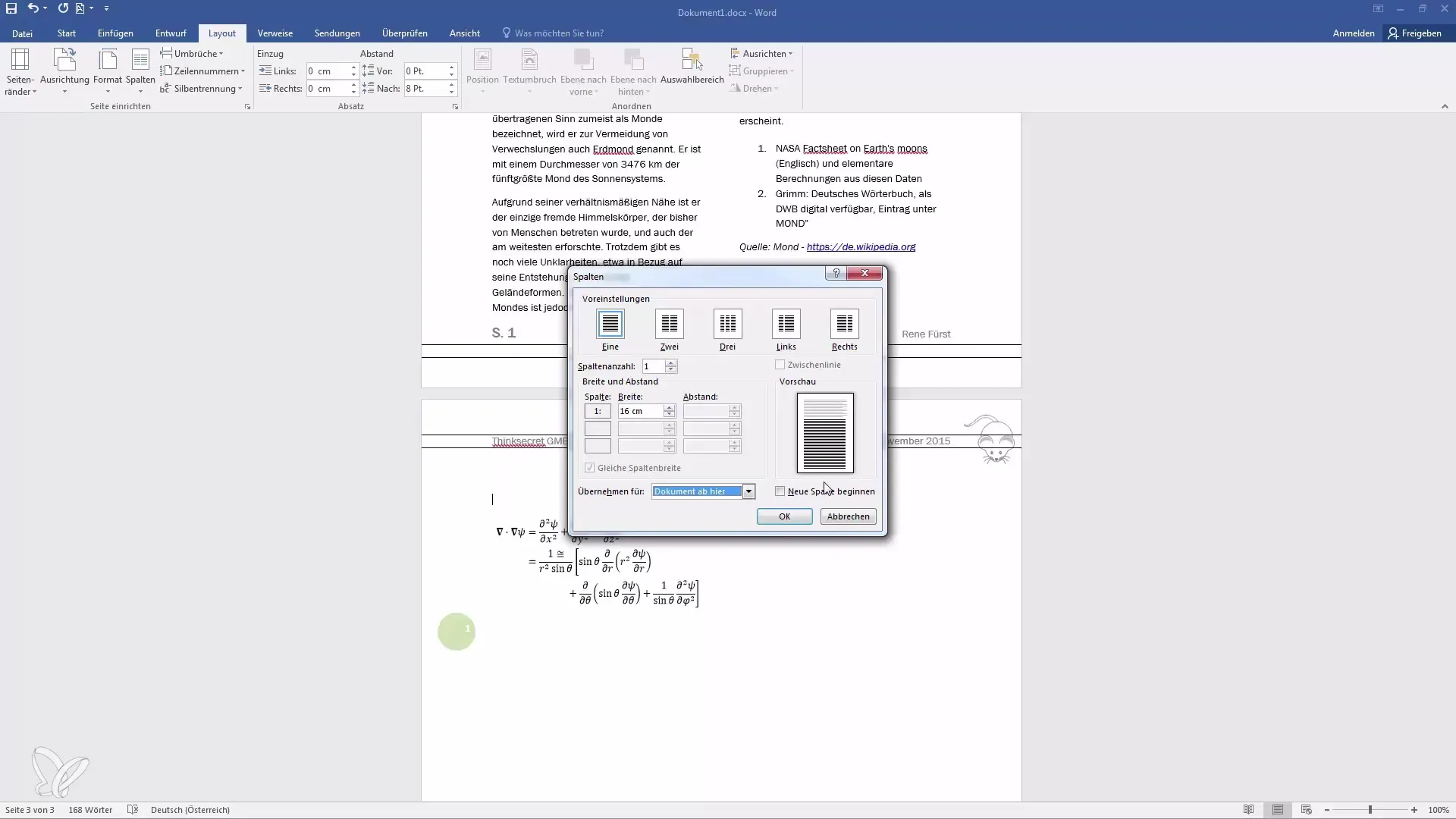Open Ausrichtung orientation tool
The image size is (1456, 819).
point(64,72)
